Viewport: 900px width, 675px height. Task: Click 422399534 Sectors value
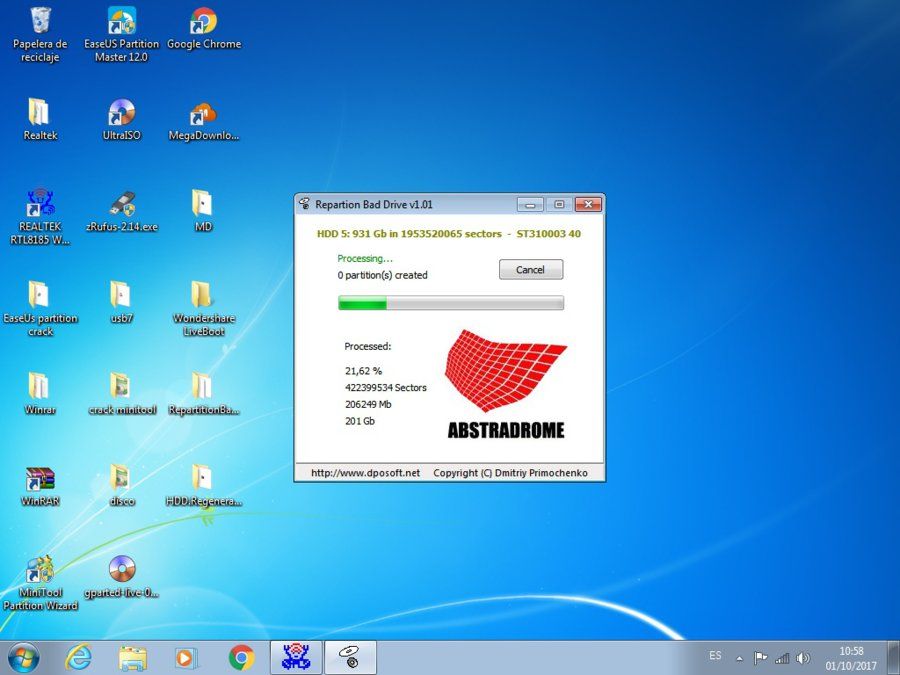coord(386,387)
